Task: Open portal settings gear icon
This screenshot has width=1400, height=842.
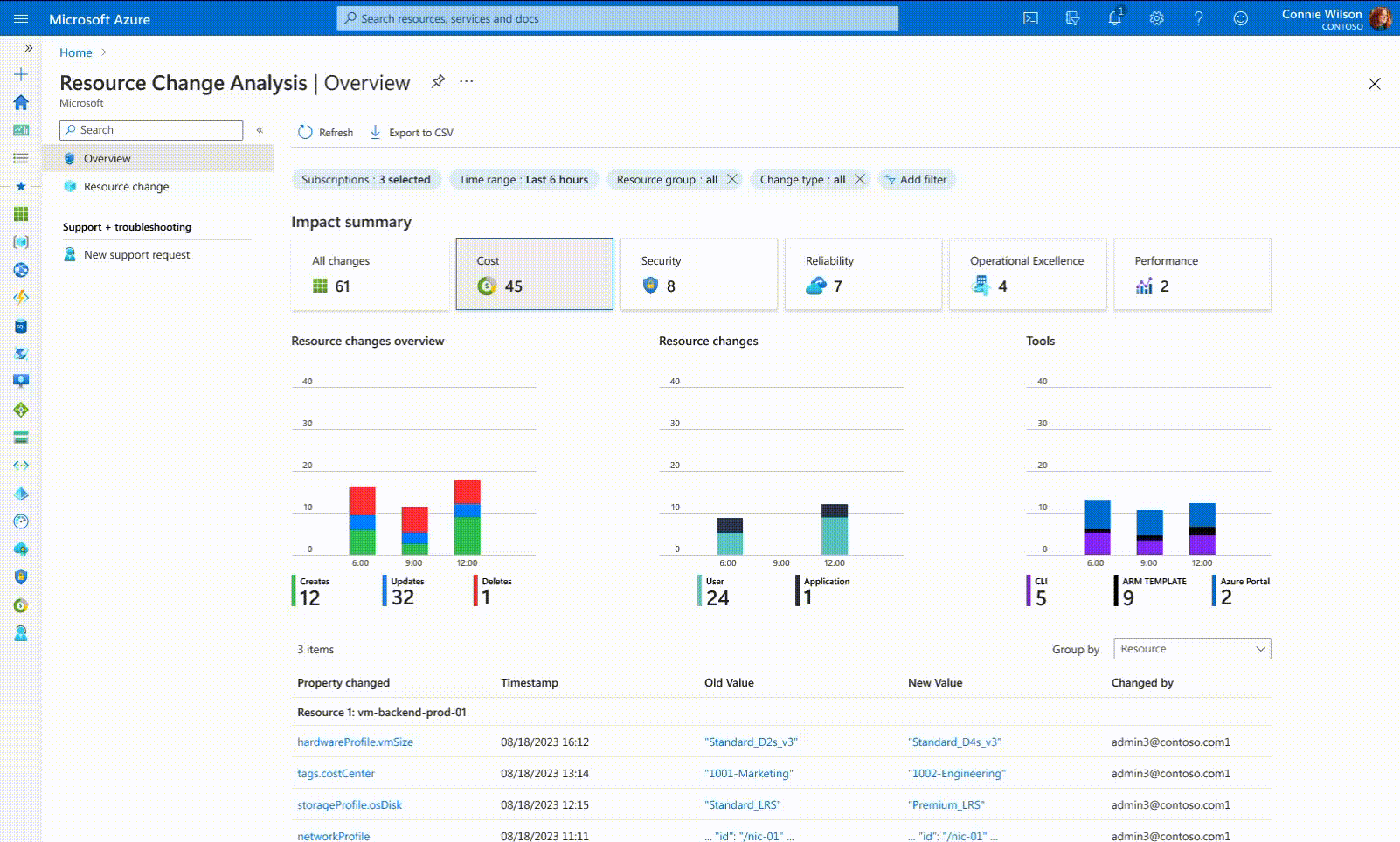Action: point(1156,18)
